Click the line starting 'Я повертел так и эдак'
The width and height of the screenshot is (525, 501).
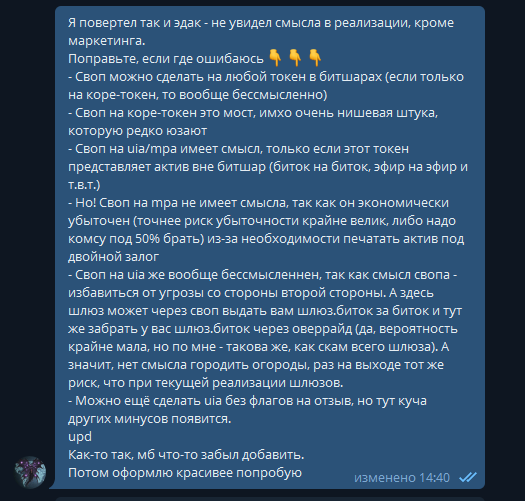[x=261, y=23]
